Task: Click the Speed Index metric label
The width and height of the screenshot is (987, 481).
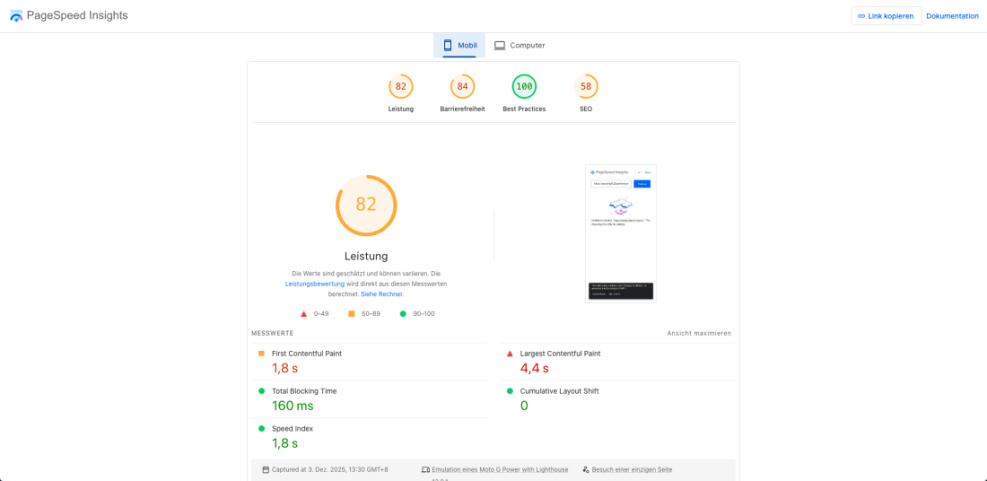Action: point(293,429)
